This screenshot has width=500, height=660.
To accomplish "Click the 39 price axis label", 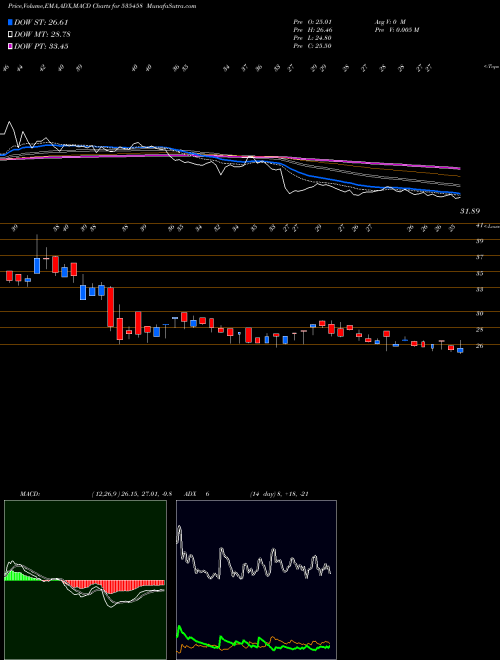I will 479,241.
